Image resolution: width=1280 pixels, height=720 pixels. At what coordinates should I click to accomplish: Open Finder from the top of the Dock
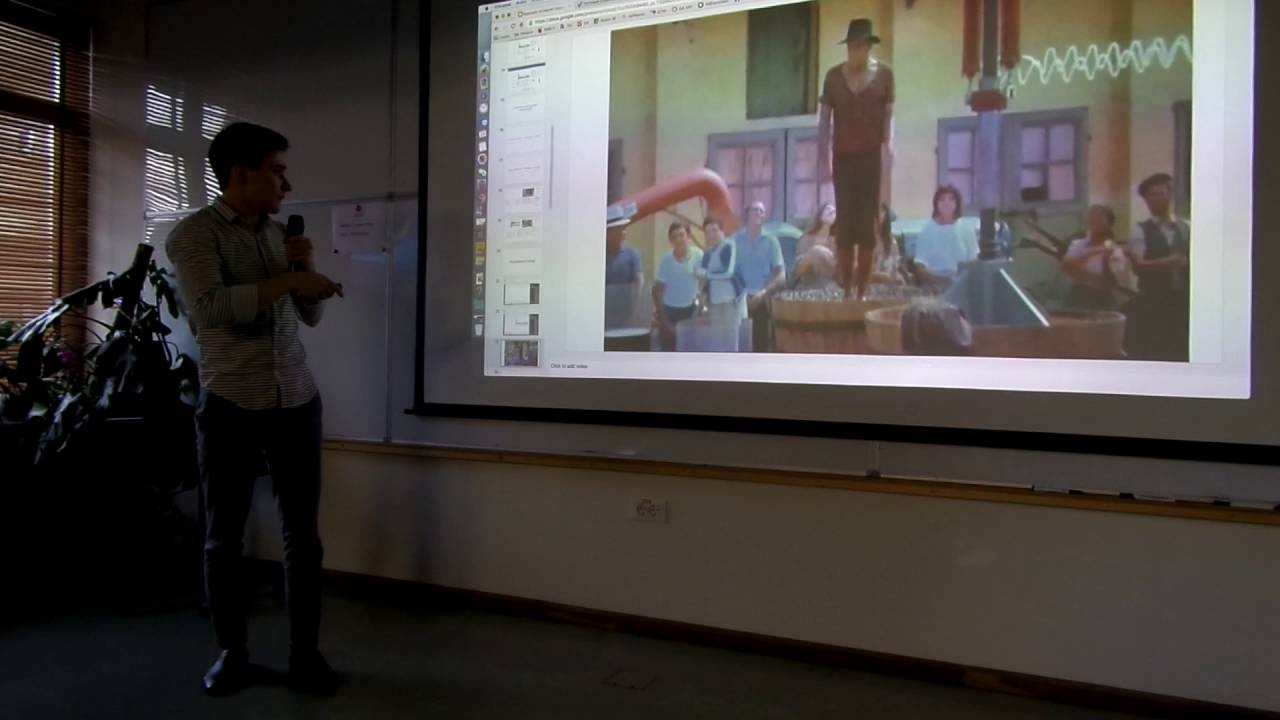pos(484,57)
